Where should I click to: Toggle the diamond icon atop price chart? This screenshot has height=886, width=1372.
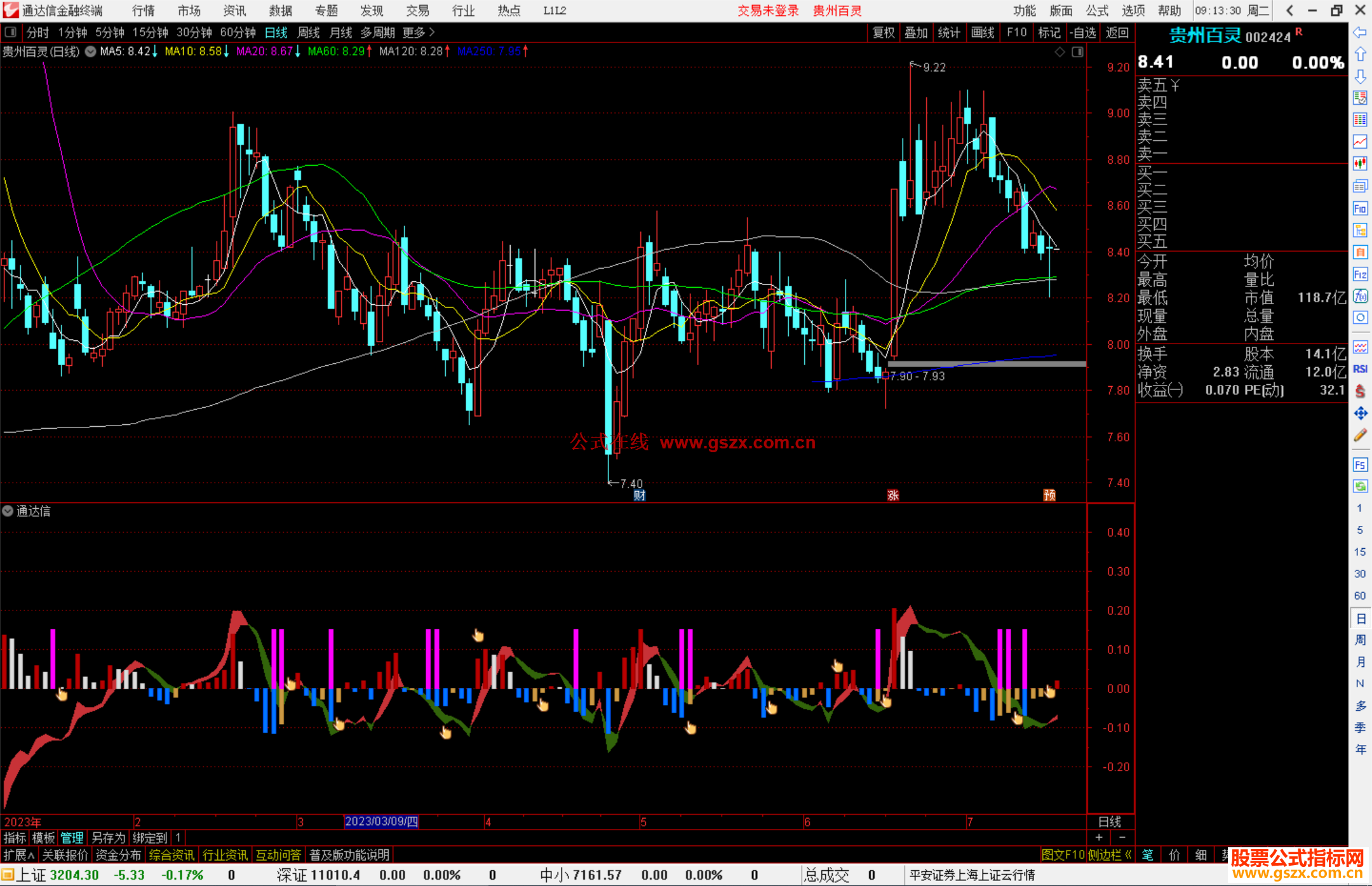[x=1059, y=52]
